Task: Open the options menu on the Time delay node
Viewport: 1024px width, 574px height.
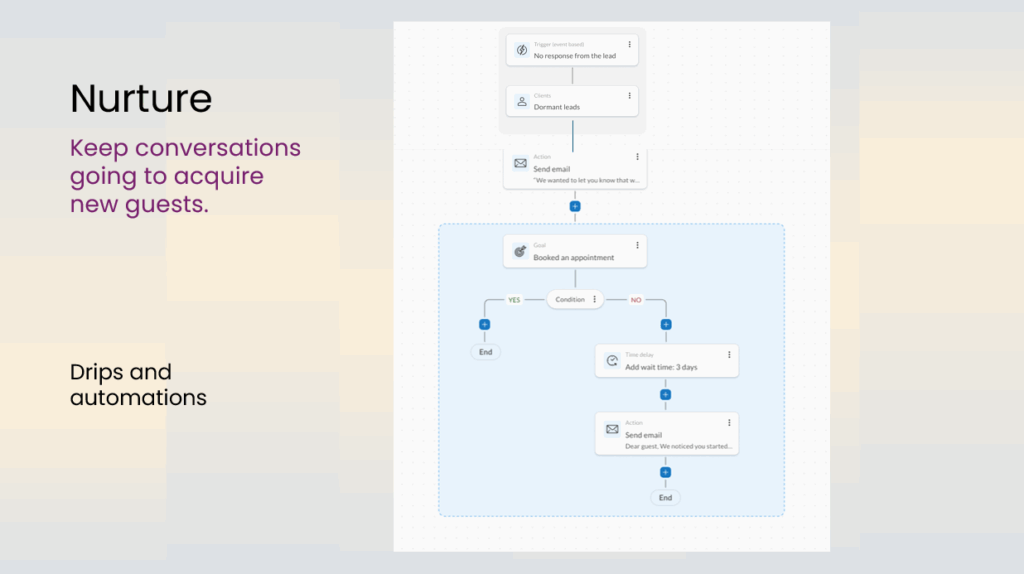Action: 729,354
